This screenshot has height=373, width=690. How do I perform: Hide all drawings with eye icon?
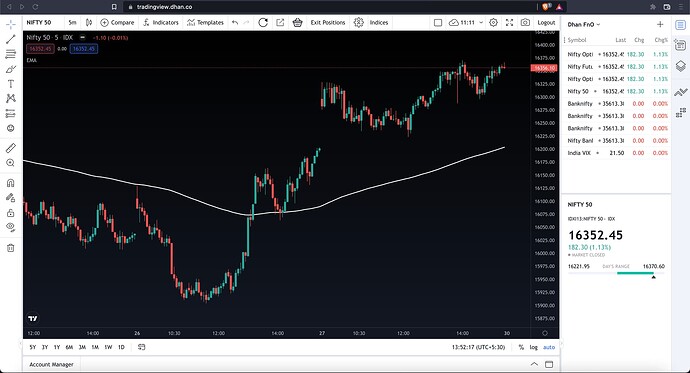tap(11, 227)
